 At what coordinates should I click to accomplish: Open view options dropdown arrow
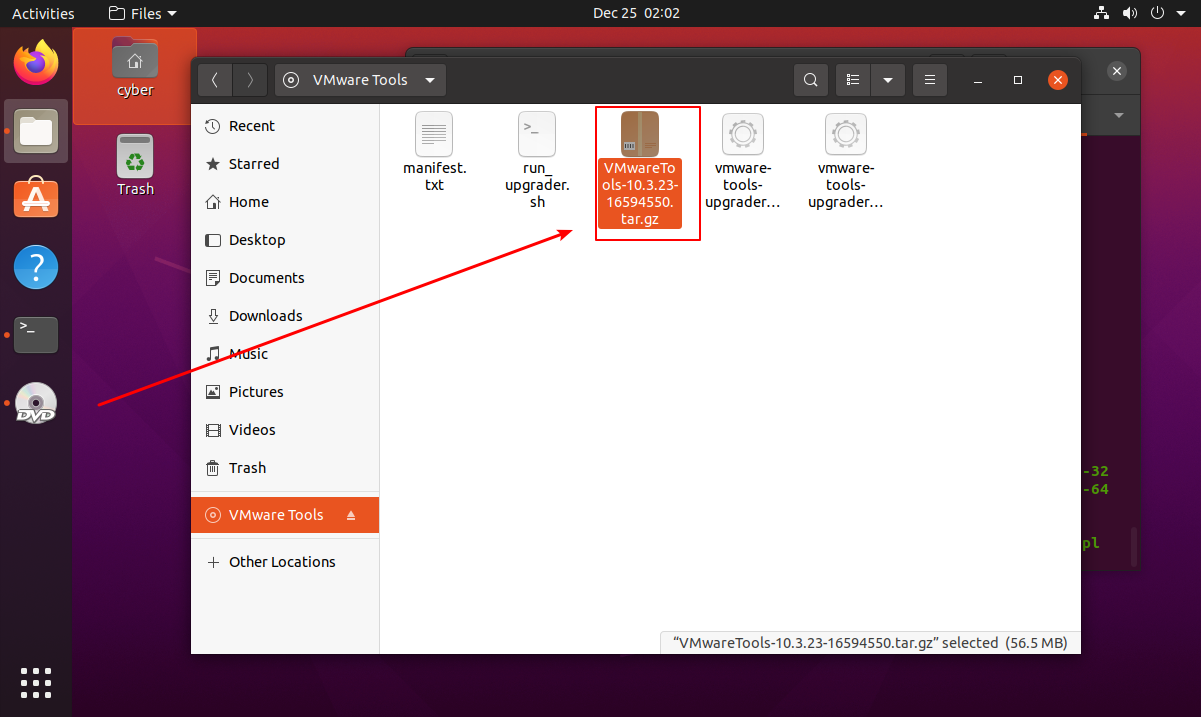tap(888, 80)
